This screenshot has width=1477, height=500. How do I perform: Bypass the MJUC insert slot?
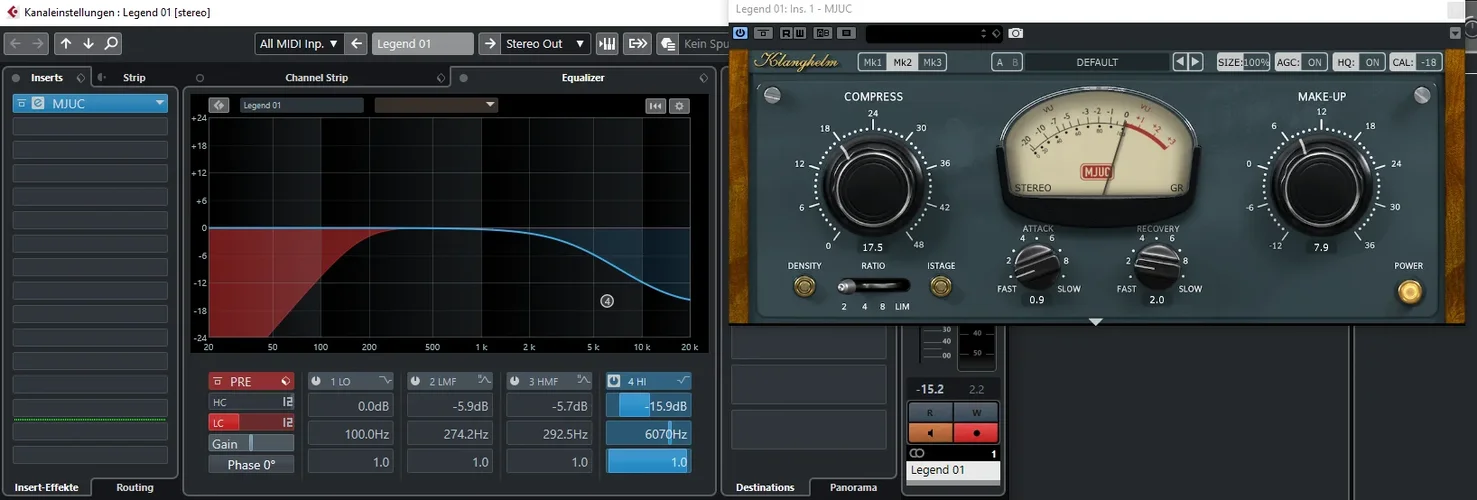point(22,103)
